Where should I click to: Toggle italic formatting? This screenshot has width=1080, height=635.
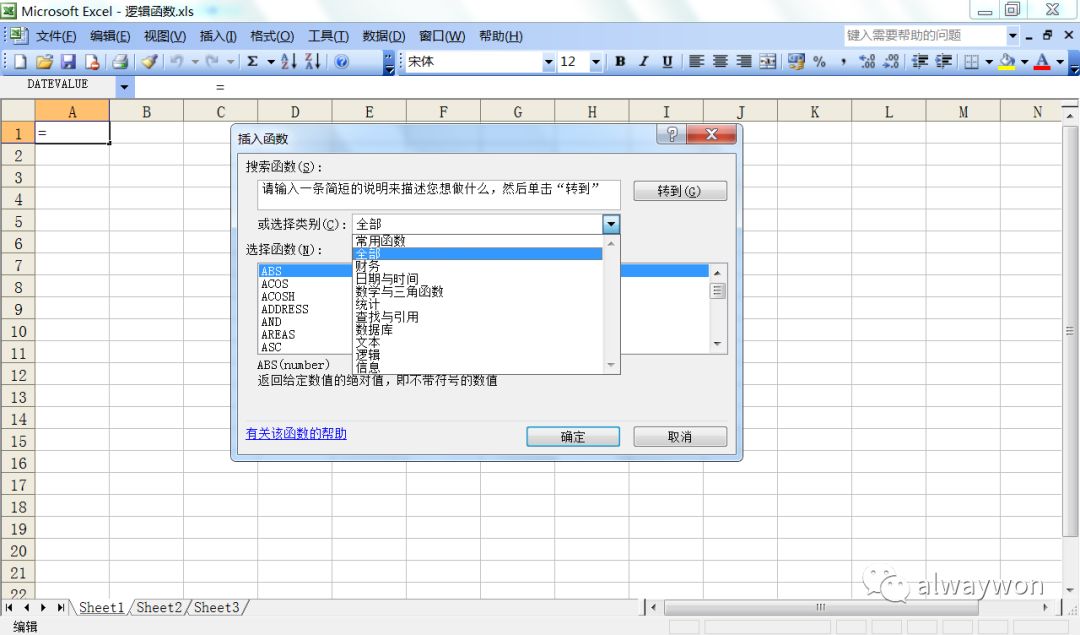pos(643,61)
